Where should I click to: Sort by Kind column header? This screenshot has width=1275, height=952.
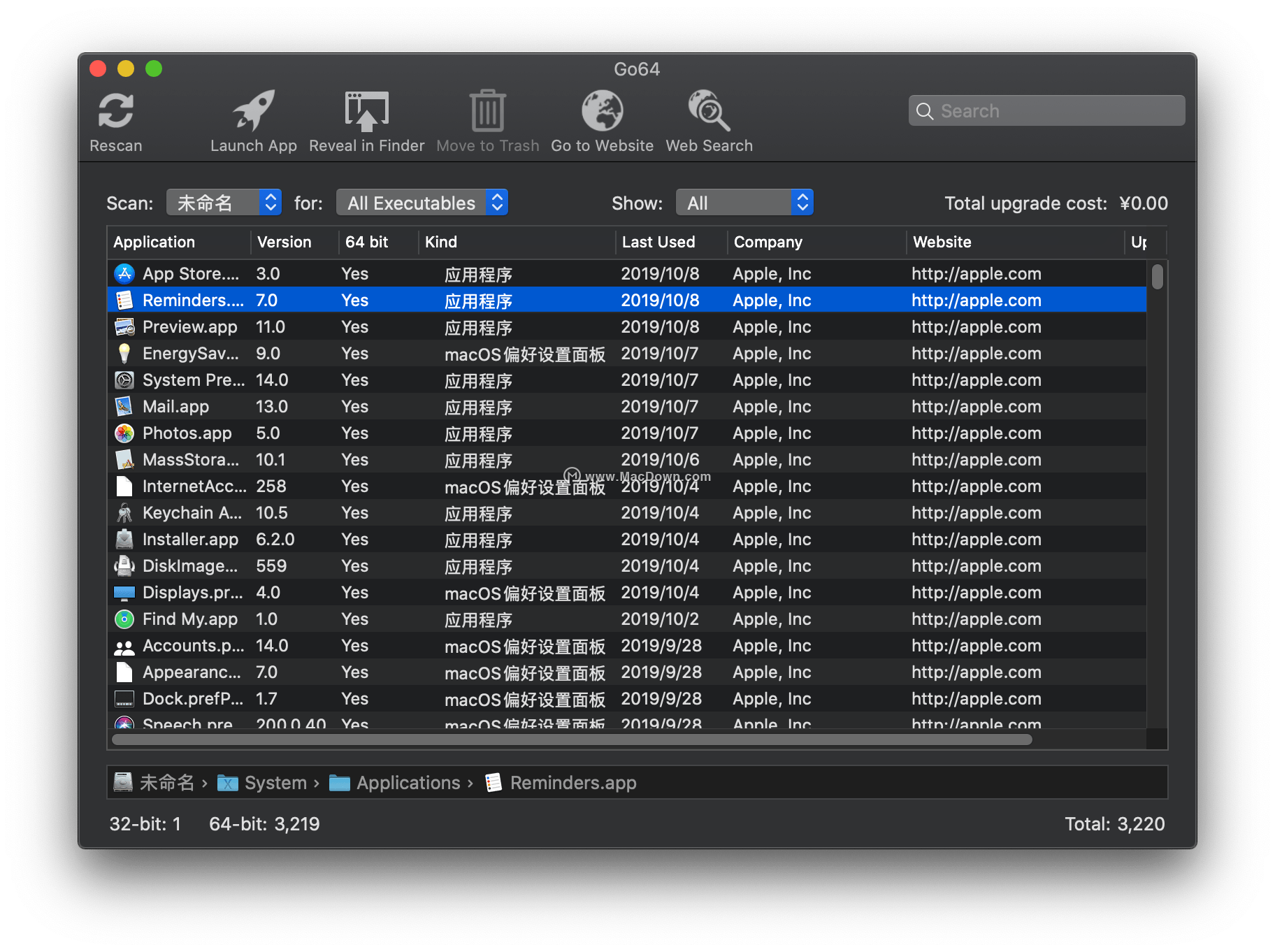click(441, 242)
